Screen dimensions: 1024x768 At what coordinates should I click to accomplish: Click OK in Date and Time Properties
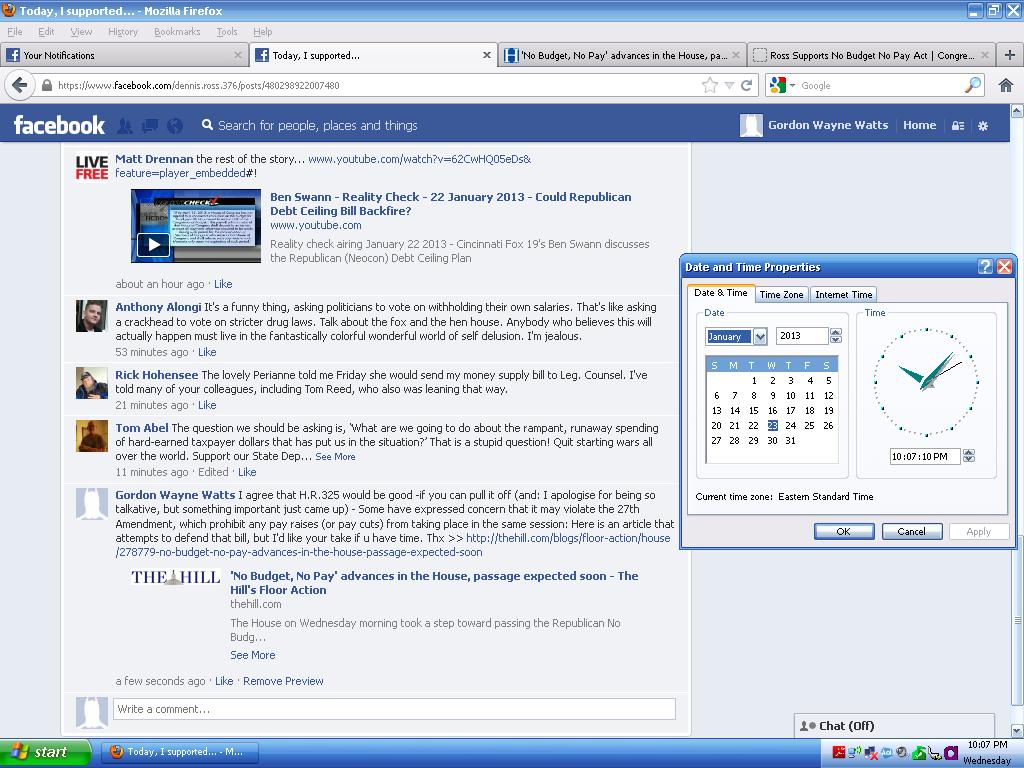point(844,532)
